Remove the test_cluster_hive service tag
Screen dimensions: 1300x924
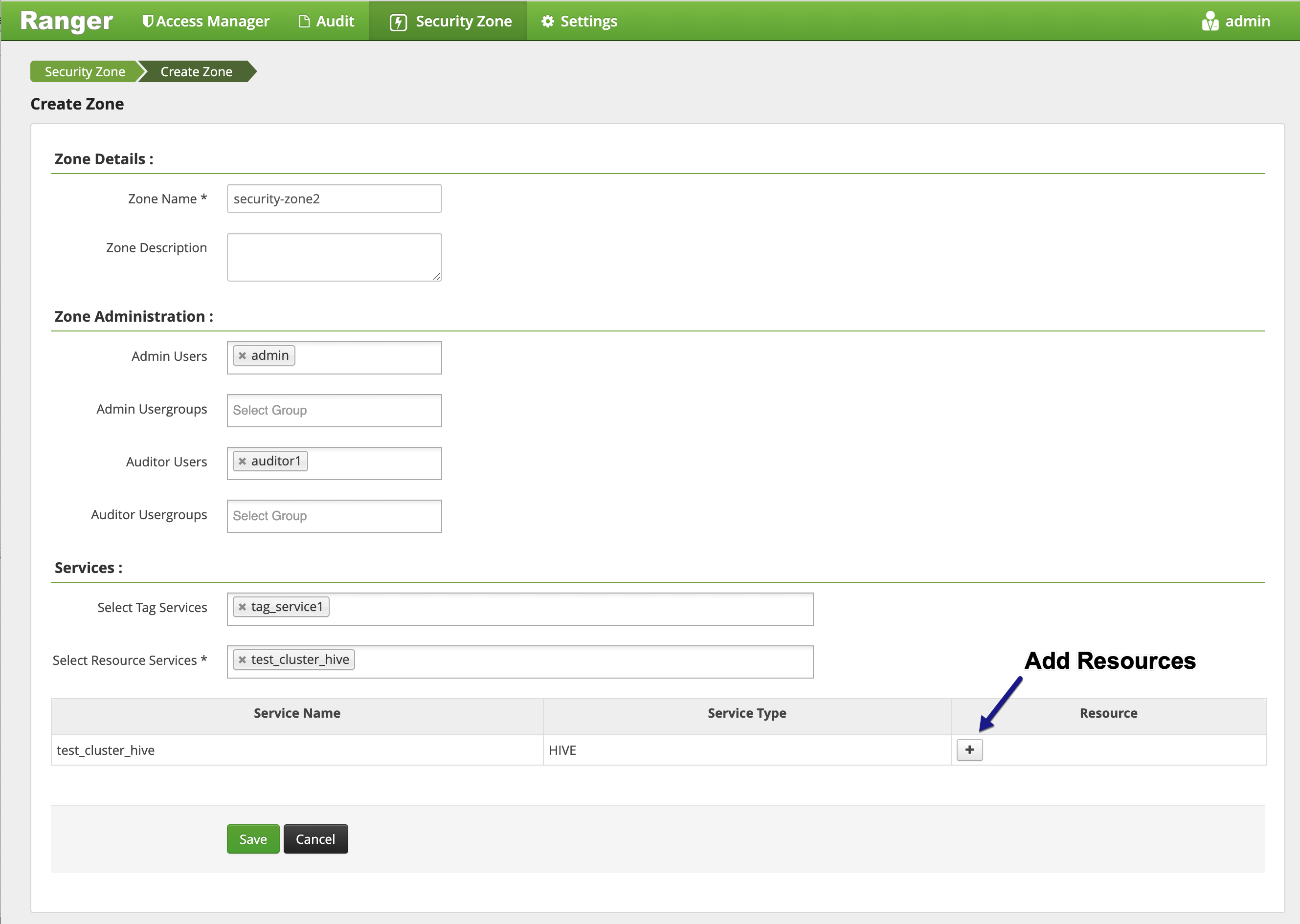tap(242, 660)
